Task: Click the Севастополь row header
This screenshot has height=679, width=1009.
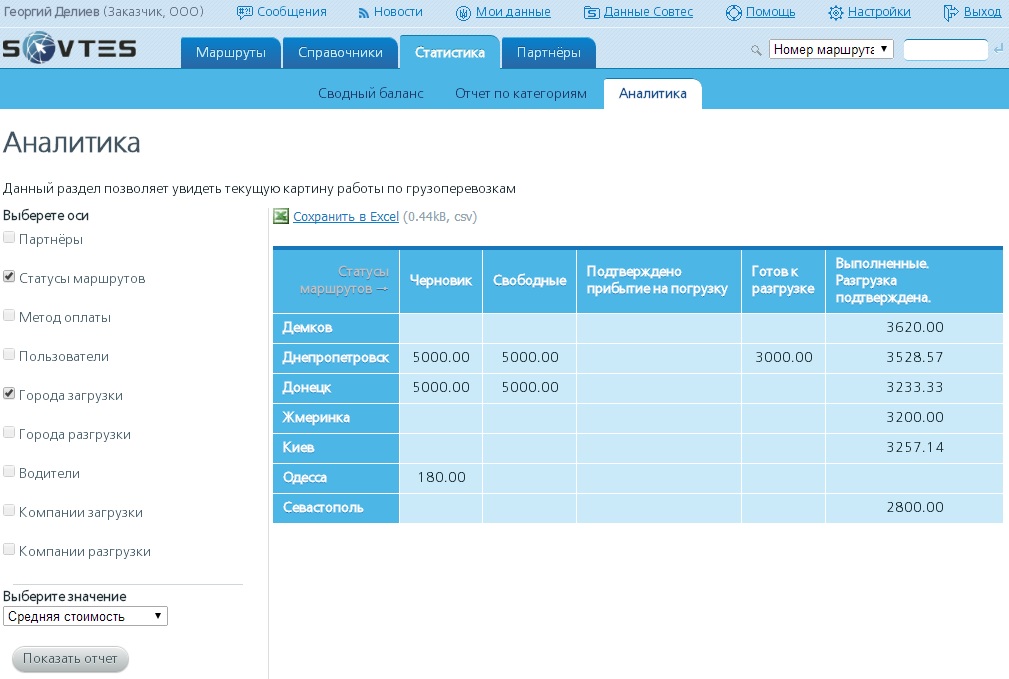Action: click(x=336, y=508)
